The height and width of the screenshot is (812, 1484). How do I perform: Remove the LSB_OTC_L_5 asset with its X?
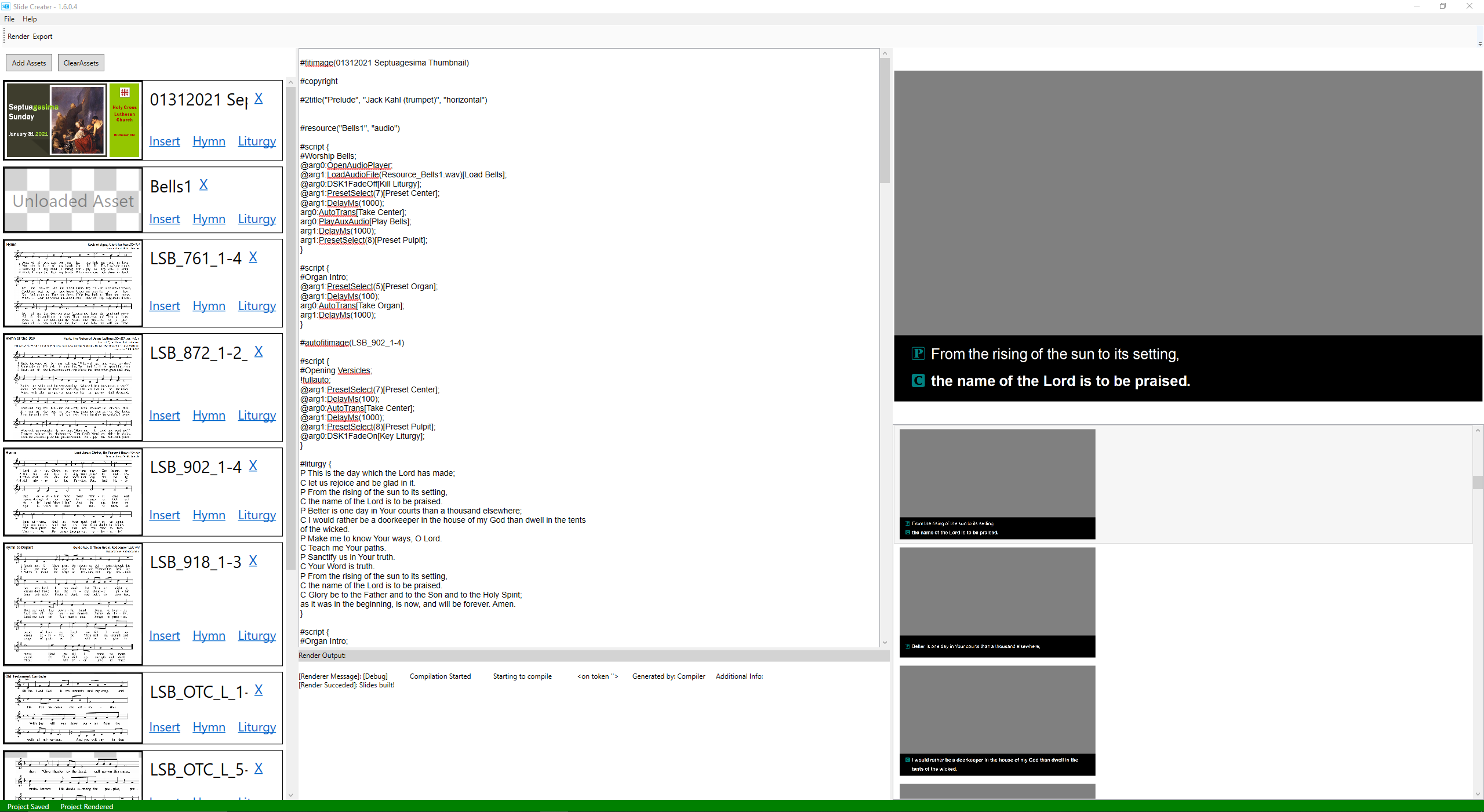click(259, 768)
